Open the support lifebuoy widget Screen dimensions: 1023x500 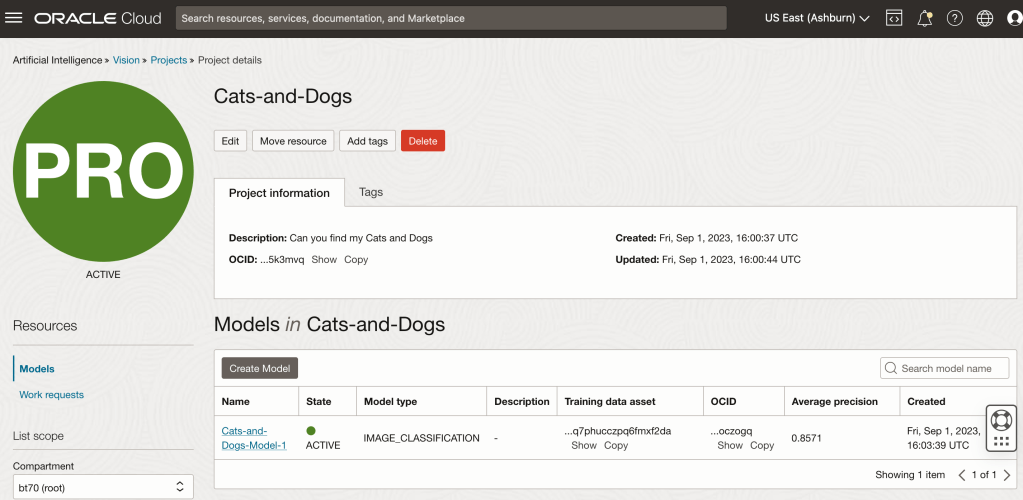[x=1002, y=418]
